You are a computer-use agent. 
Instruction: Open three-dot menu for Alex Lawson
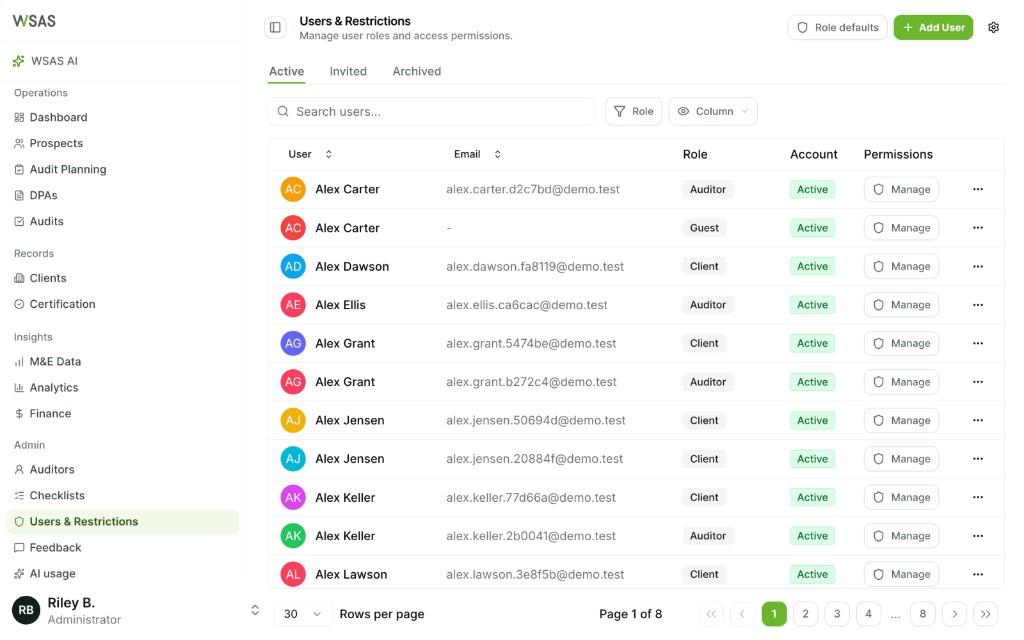pyautogui.click(x=978, y=575)
